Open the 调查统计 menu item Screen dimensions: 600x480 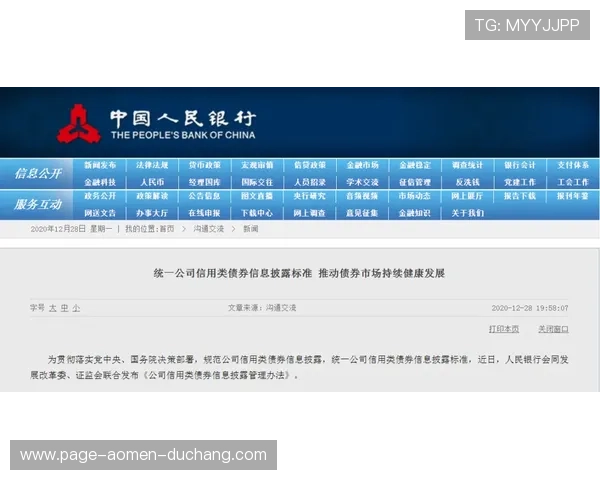(467, 165)
